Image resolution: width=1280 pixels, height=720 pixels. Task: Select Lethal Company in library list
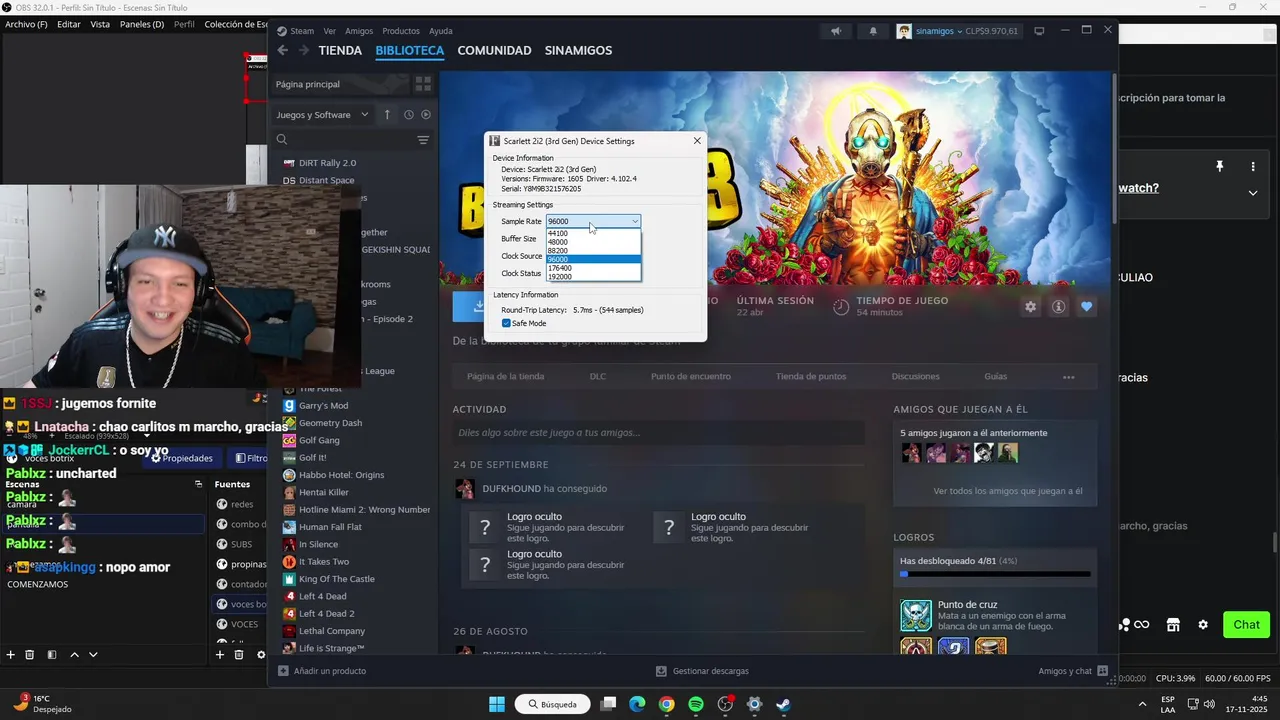(332, 631)
